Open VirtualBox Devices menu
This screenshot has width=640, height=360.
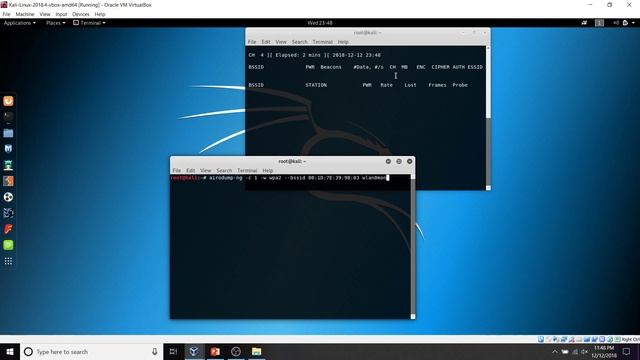(x=81, y=14)
